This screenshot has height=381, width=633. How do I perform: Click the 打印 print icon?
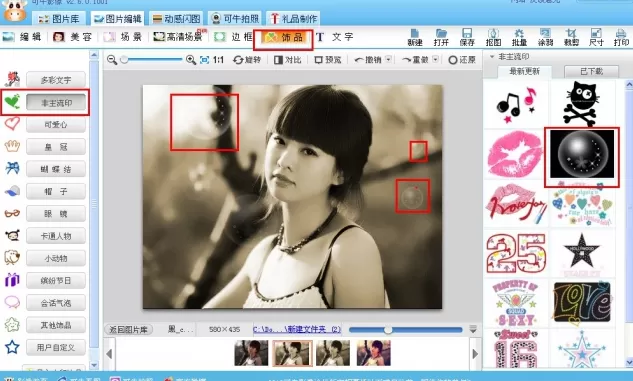(621, 38)
